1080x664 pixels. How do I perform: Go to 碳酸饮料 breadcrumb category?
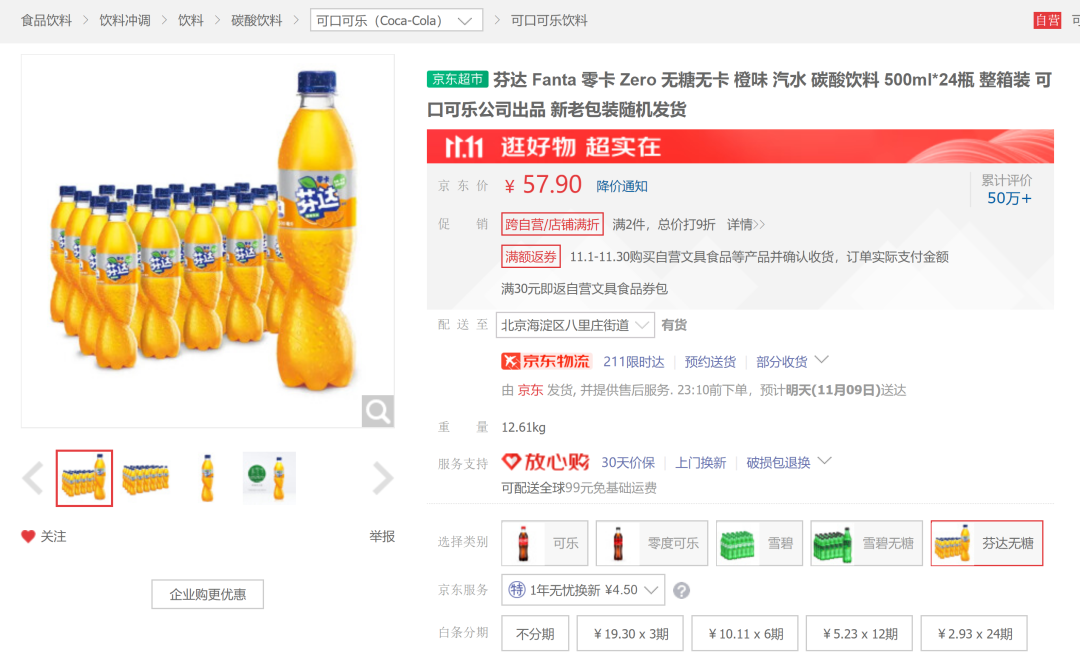click(x=256, y=20)
